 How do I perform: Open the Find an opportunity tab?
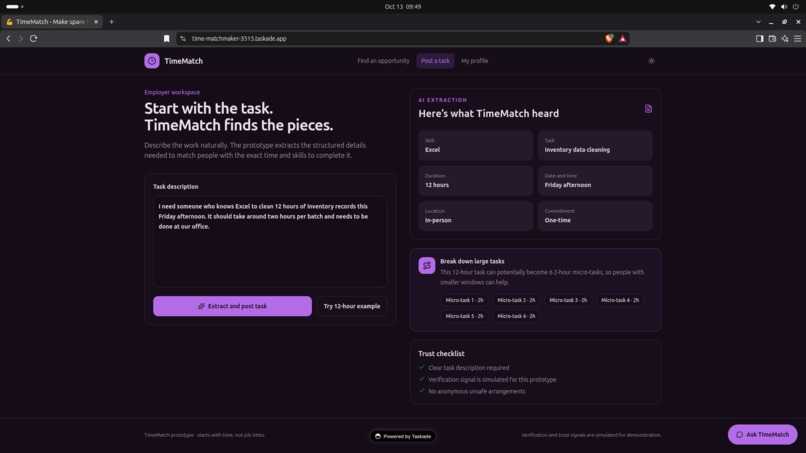click(383, 61)
